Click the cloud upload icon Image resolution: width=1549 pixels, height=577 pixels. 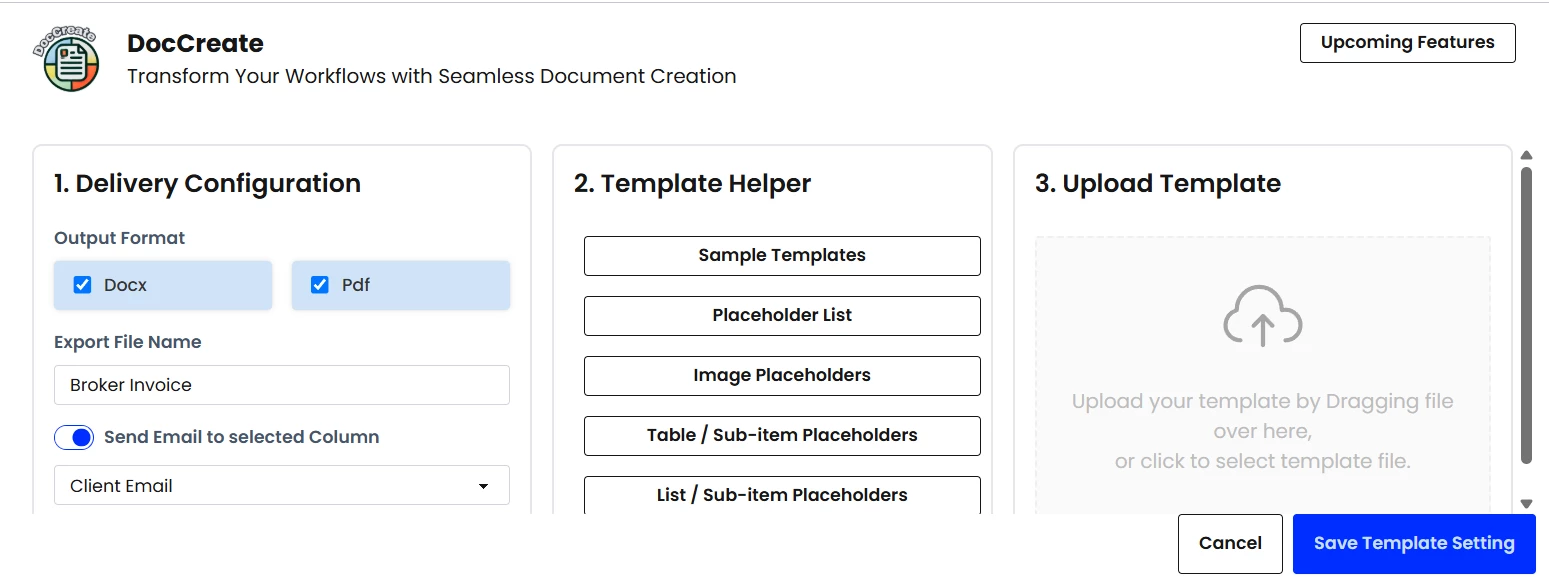coord(1263,316)
